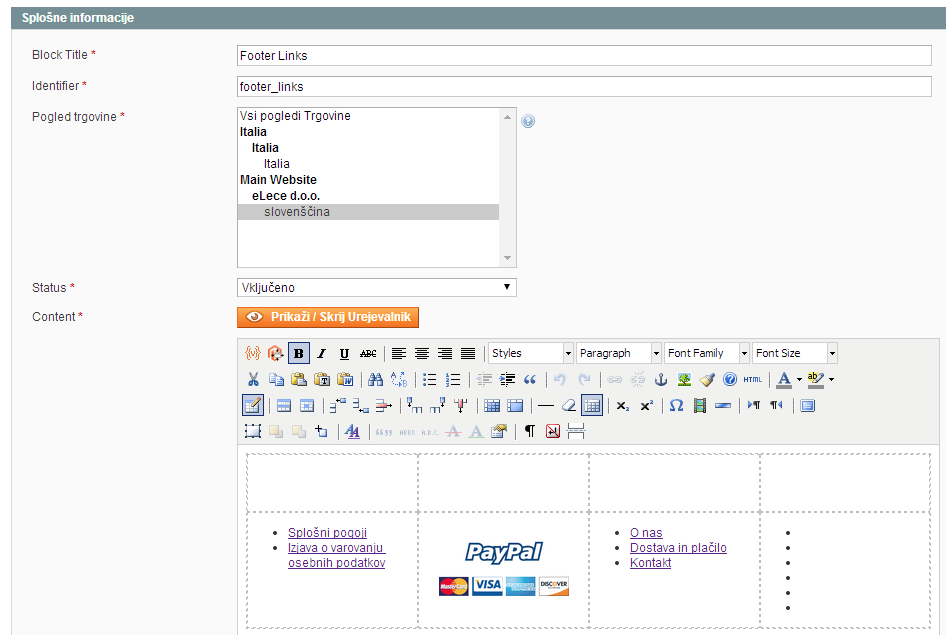The image size is (946, 635).
Task: Click the Subscript icon
Action: (x=623, y=405)
